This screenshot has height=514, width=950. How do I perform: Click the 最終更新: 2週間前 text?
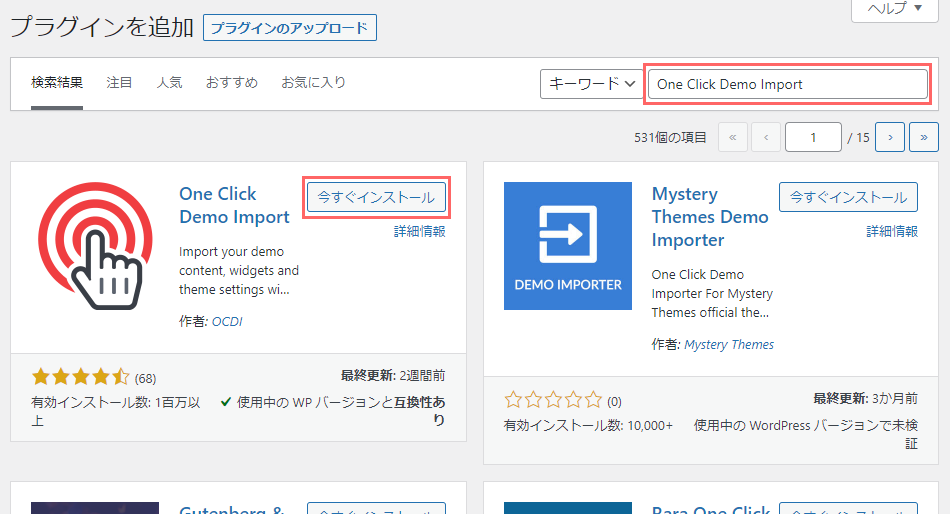pos(393,376)
